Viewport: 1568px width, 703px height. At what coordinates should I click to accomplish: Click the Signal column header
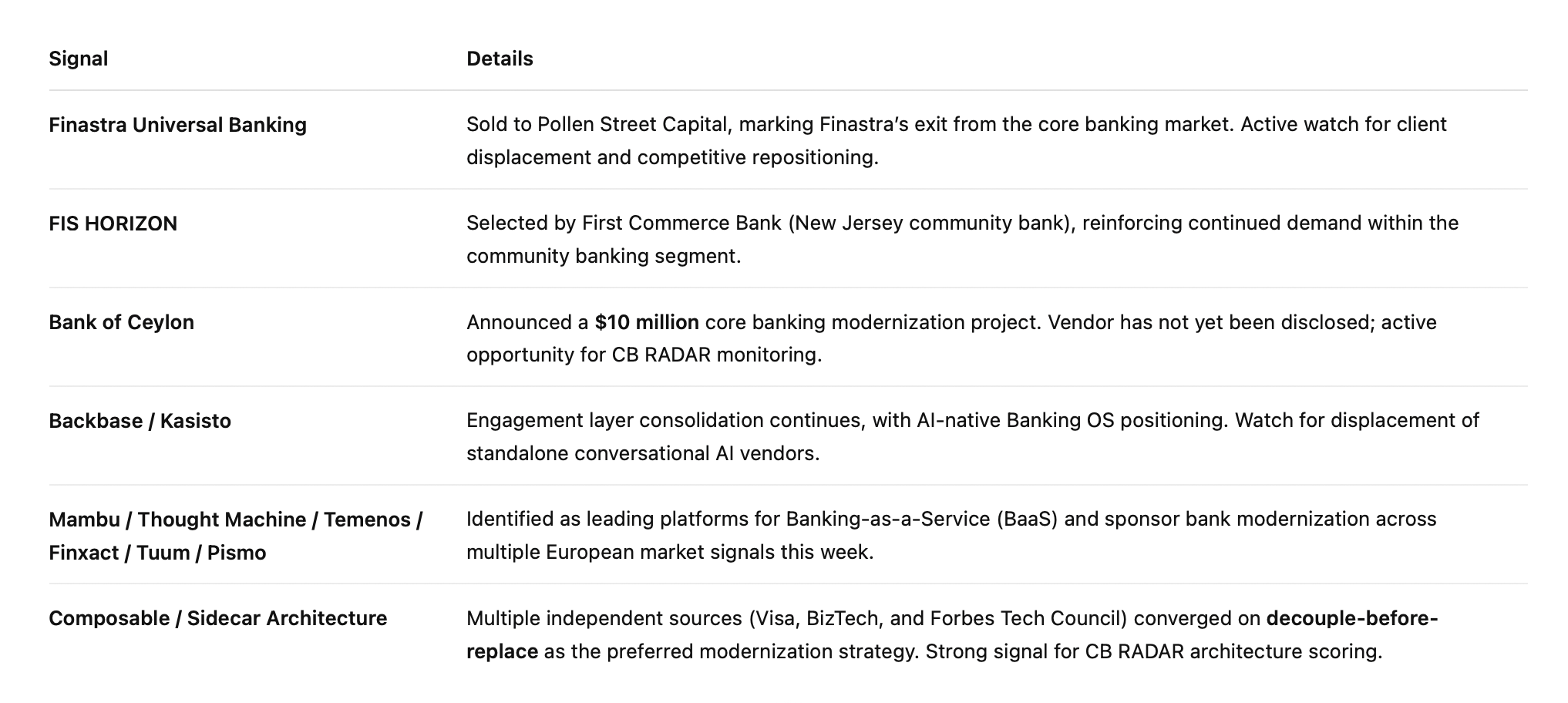(x=78, y=59)
